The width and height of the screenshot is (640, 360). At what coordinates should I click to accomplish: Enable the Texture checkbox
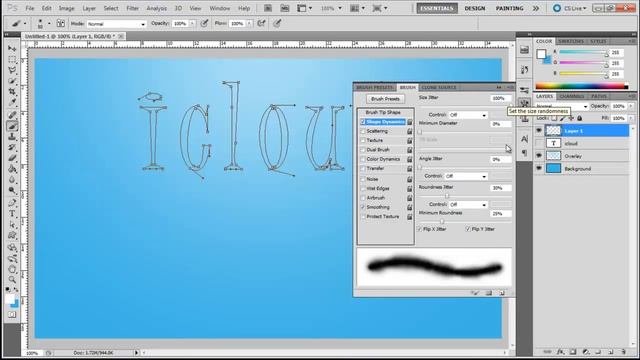(362, 140)
